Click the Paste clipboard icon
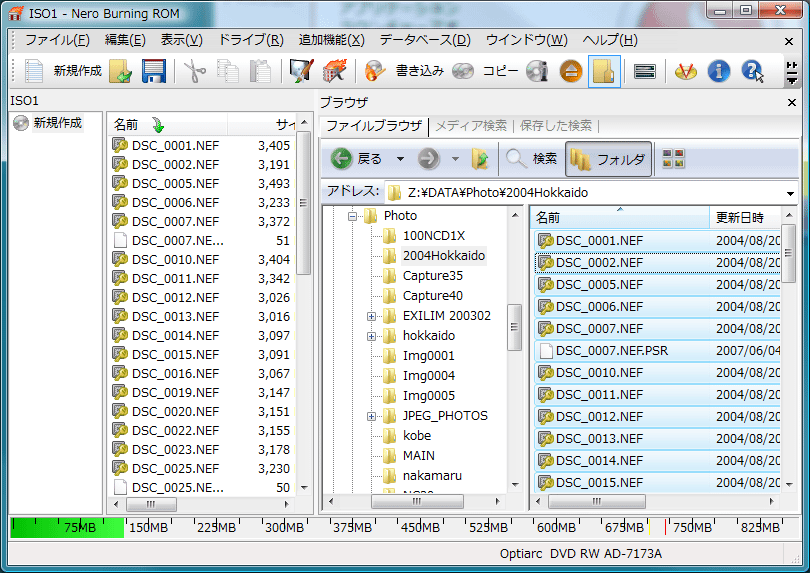The image size is (810, 573). tap(260, 71)
